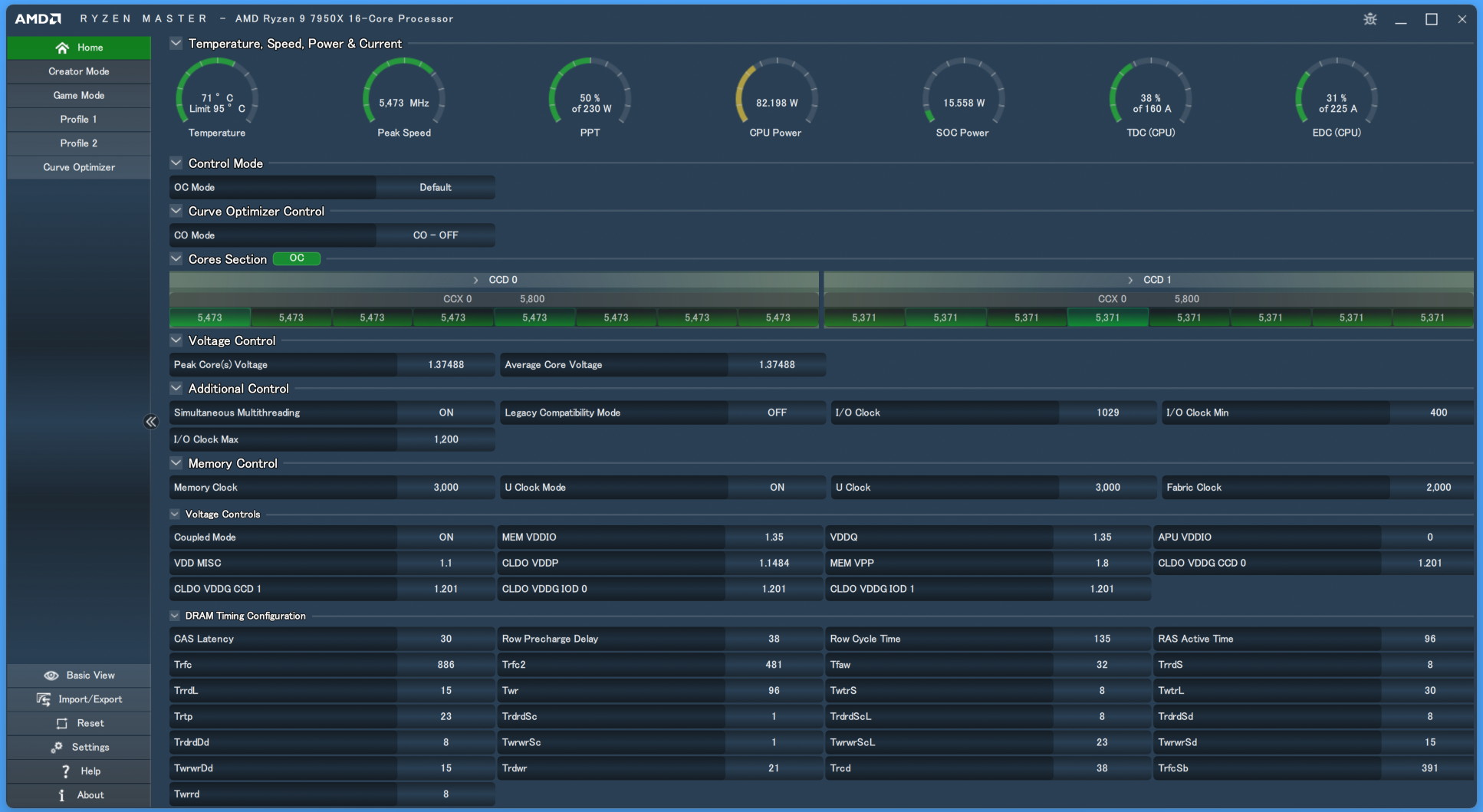Go to the Home page
This screenshot has width=1483, height=812.
[79, 48]
